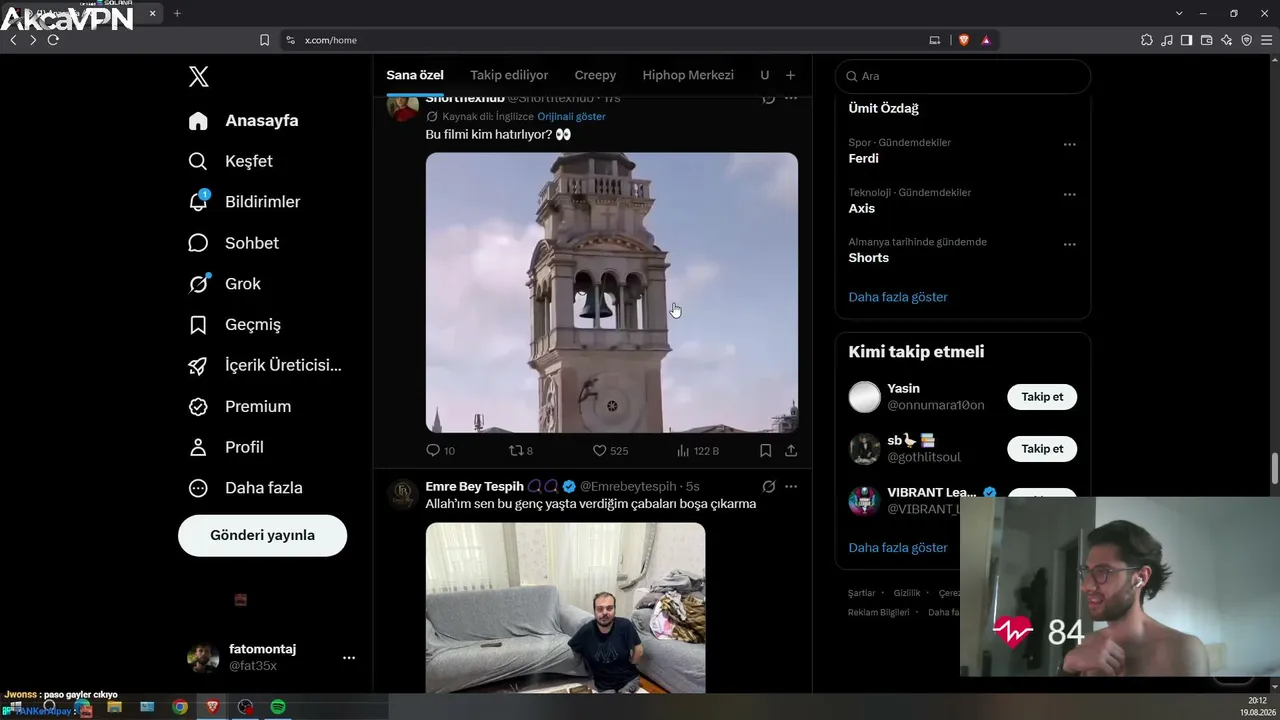Image resolution: width=1280 pixels, height=720 pixels.
Task: Open Şartlar footer link
Action: (861, 593)
